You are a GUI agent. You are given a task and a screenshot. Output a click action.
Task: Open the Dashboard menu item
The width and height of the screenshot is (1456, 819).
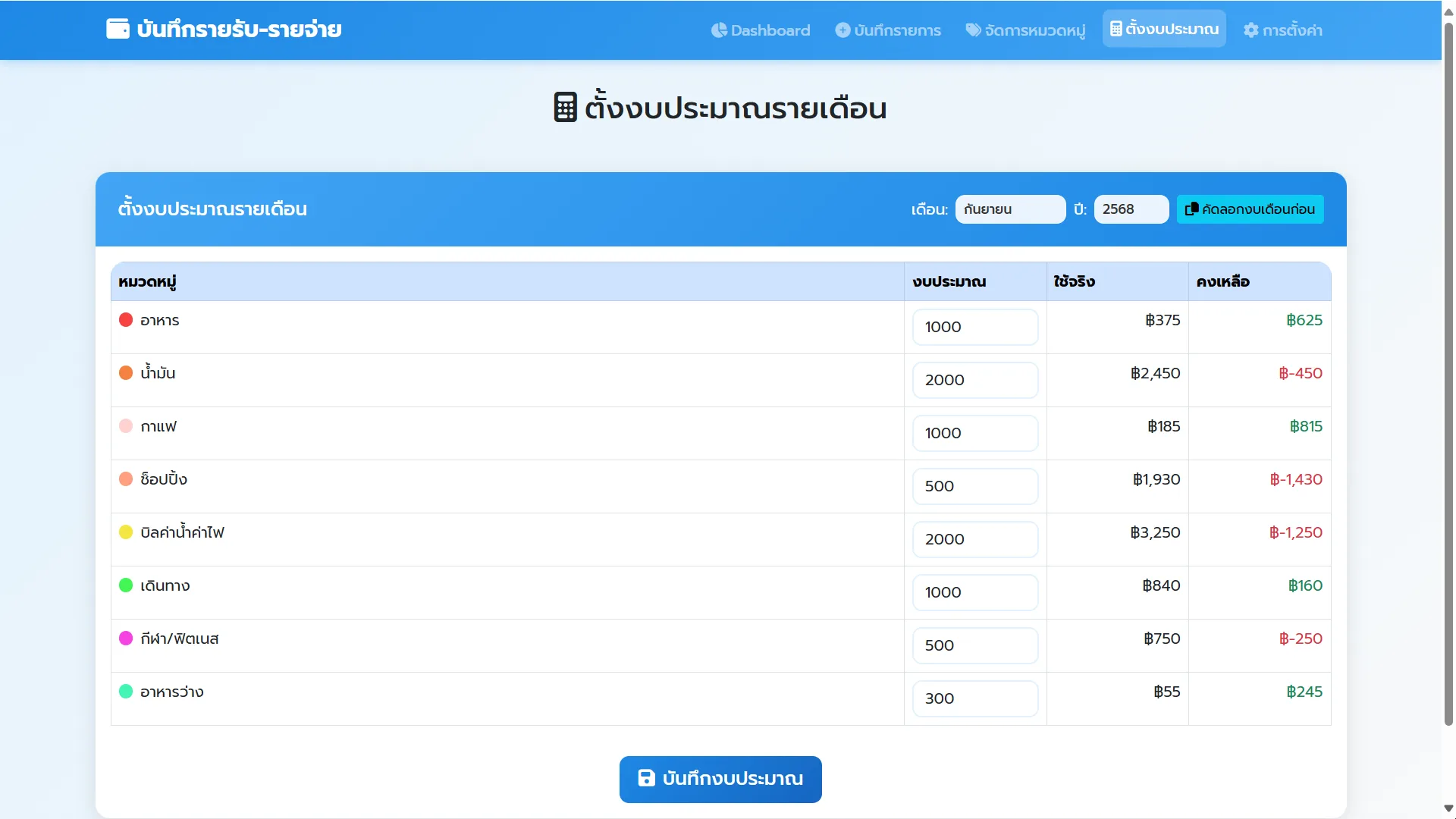(x=761, y=30)
